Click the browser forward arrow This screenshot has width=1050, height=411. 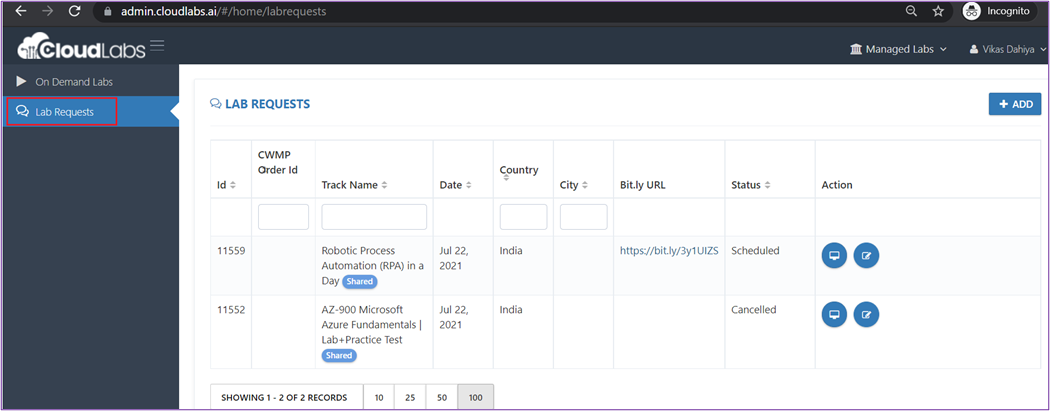click(x=48, y=11)
